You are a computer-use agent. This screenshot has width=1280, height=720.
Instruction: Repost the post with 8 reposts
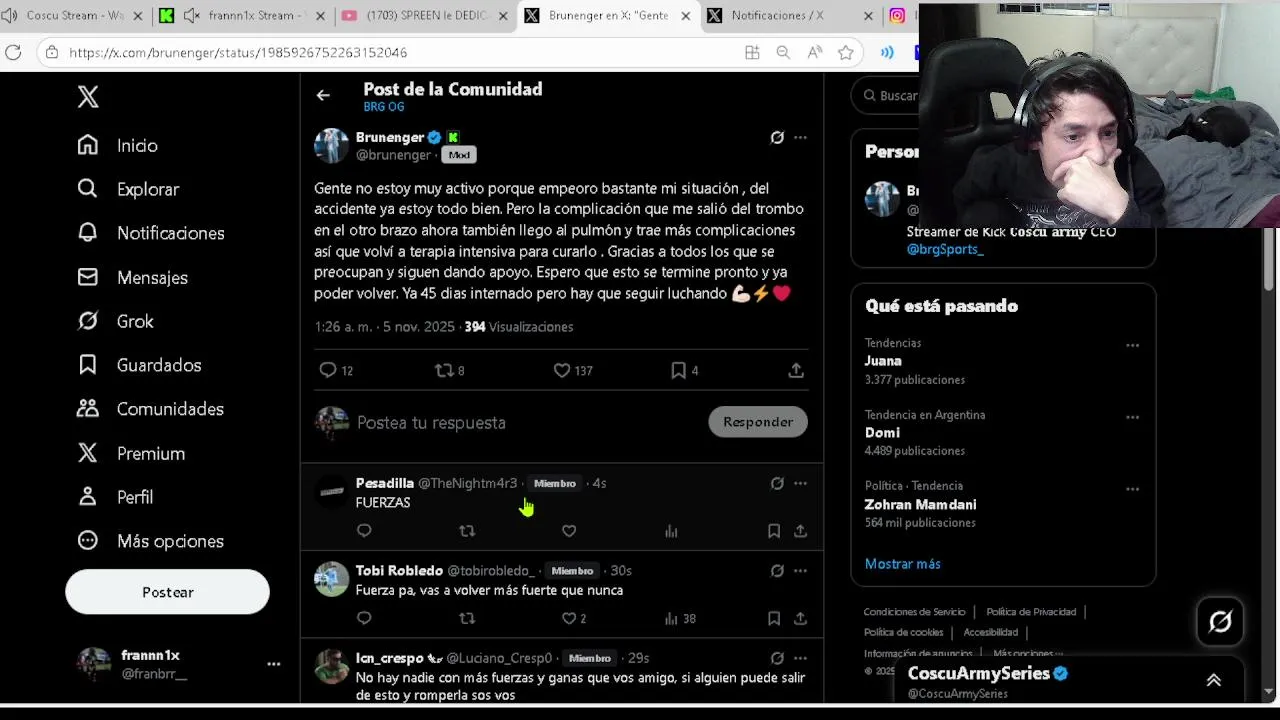click(449, 370)
